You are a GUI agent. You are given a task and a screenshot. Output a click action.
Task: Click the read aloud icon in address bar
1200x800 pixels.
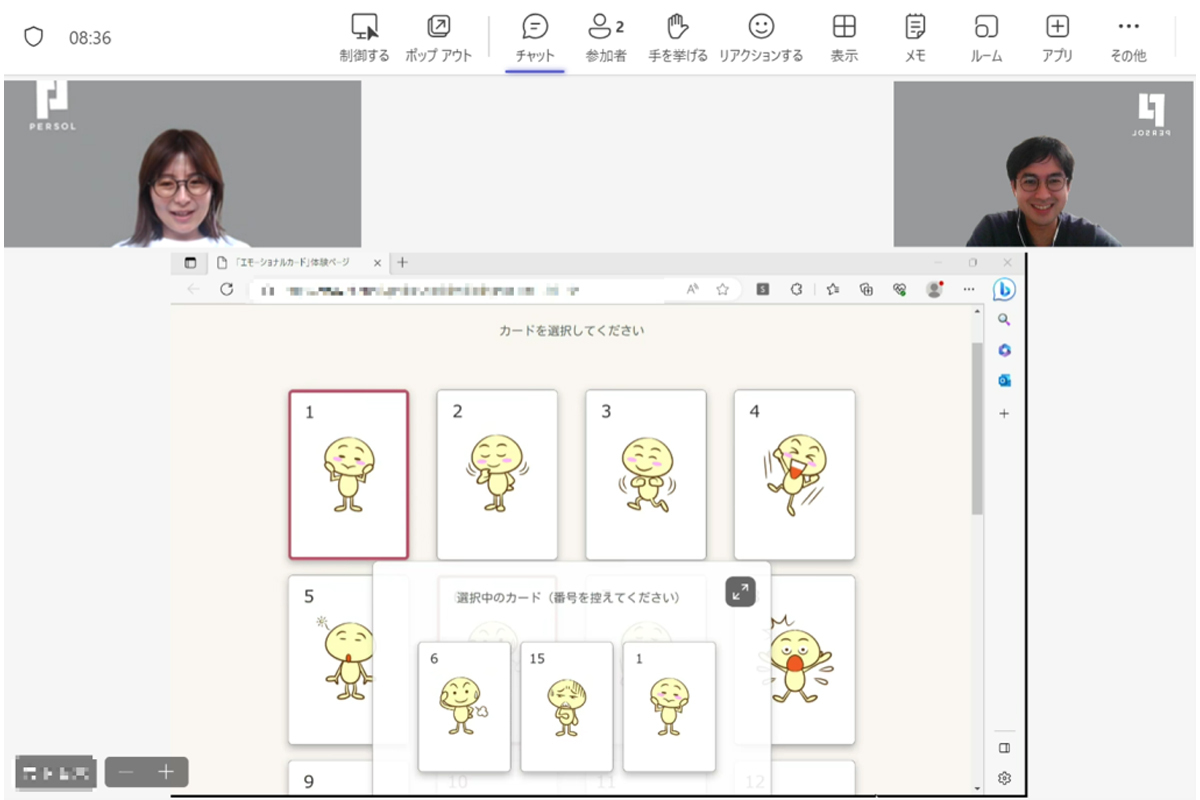pyautogui.click(x=692, y=289)
